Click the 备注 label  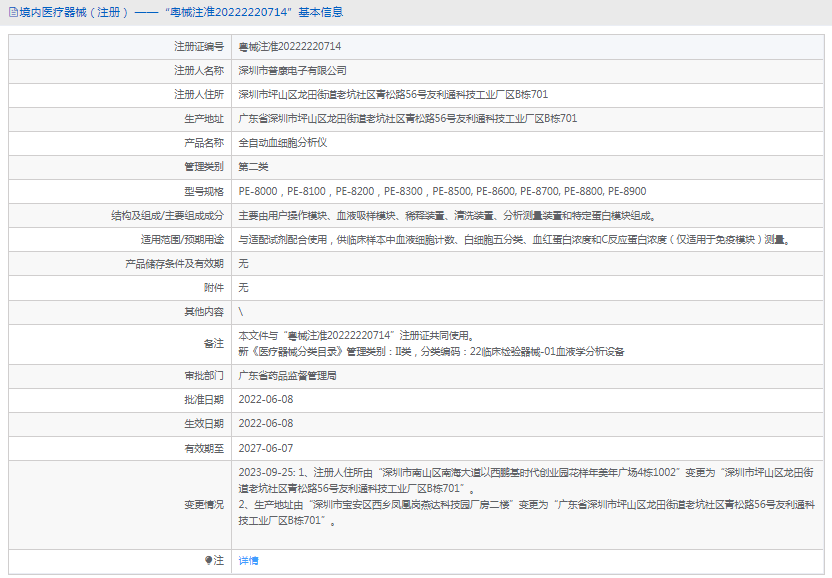pyautogui.click(x=214, y=344)
